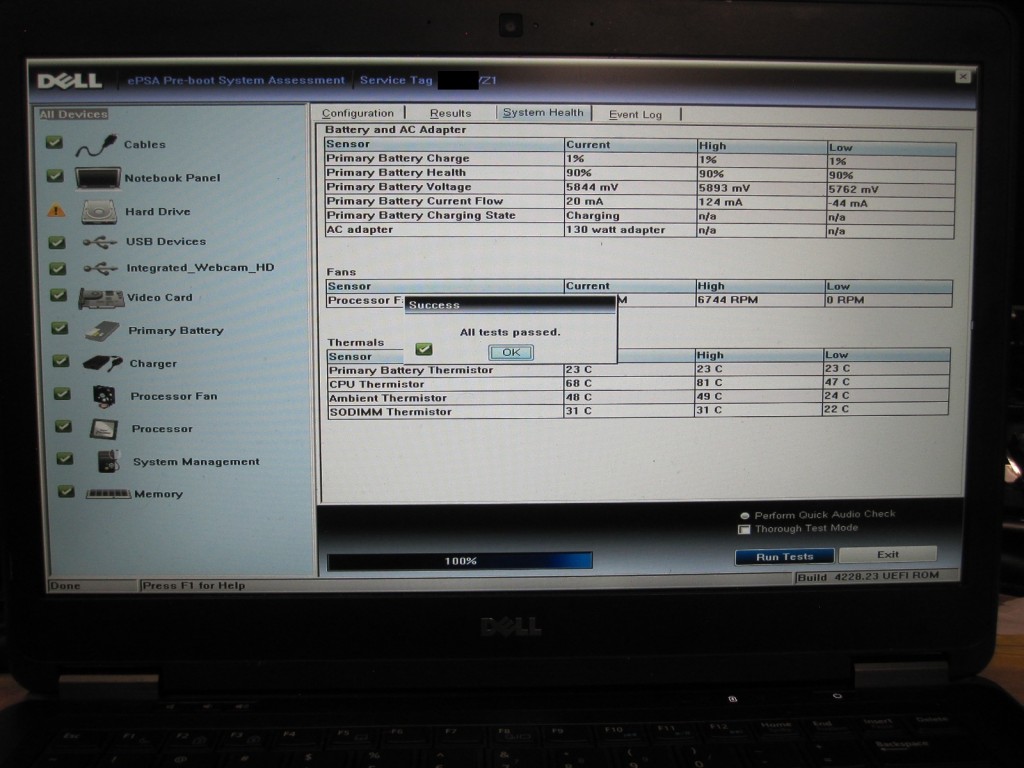The height and width of the screenshot is (768, 1024).
Task: Toggle the Charger checkbox
Action: 61,360
